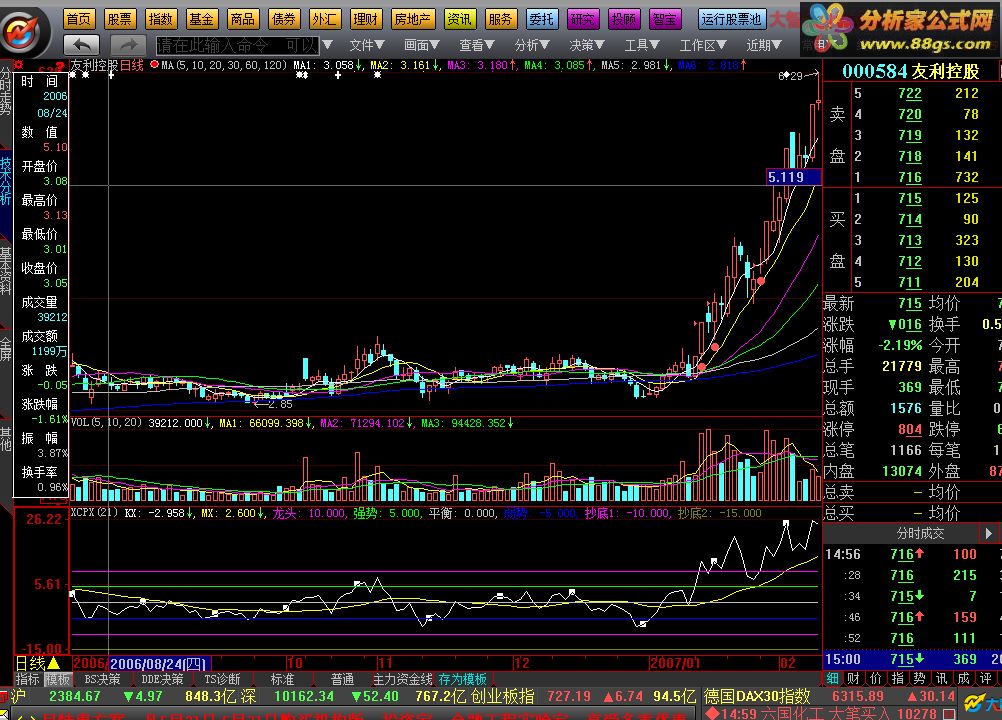The image size is (1002, 720).
Task: Open the 基金 funds section
Action: tap(201, 19)
